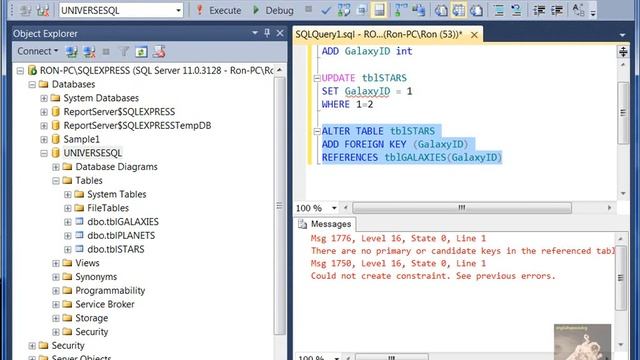This screenshot has height=360, width=640.
Task: Open the toolbar overflow options arrow
Action: (x=593, y=12)
